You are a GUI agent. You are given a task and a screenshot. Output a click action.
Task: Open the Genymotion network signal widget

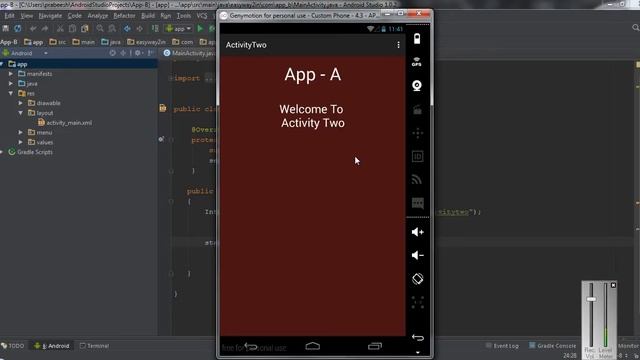click(417, 180)
